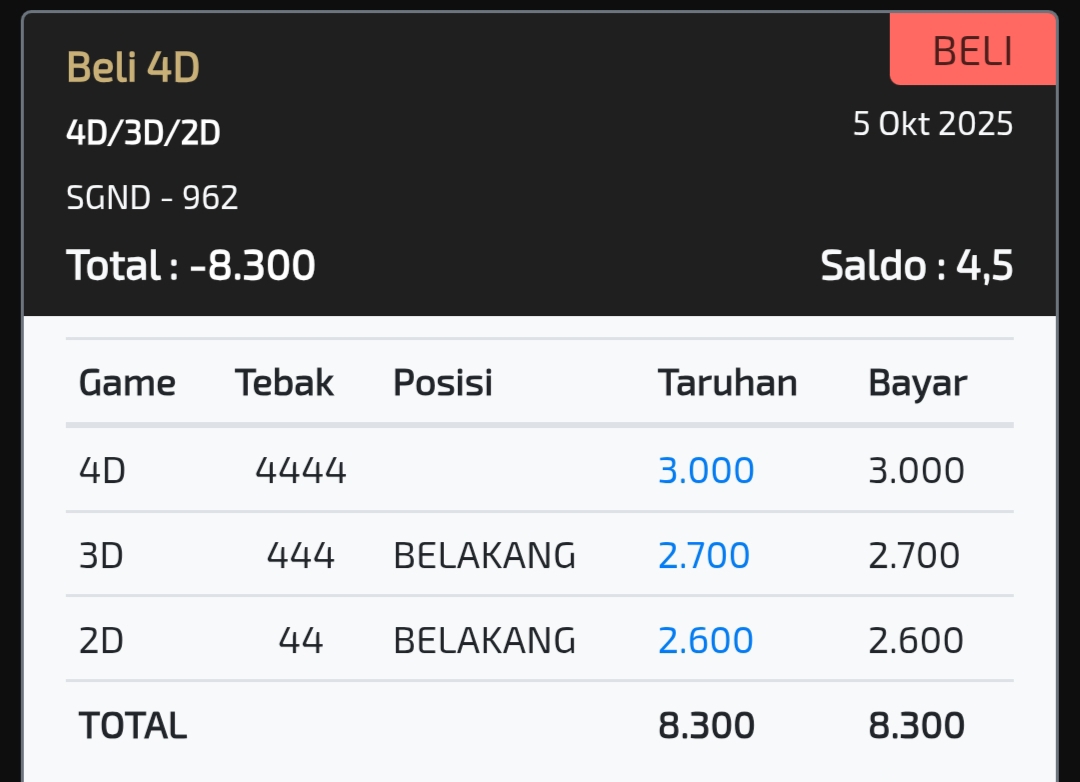The width and height of the screenshot is (1080, 782).
Task: Click the Tebak column header
Action: [284, 383]
